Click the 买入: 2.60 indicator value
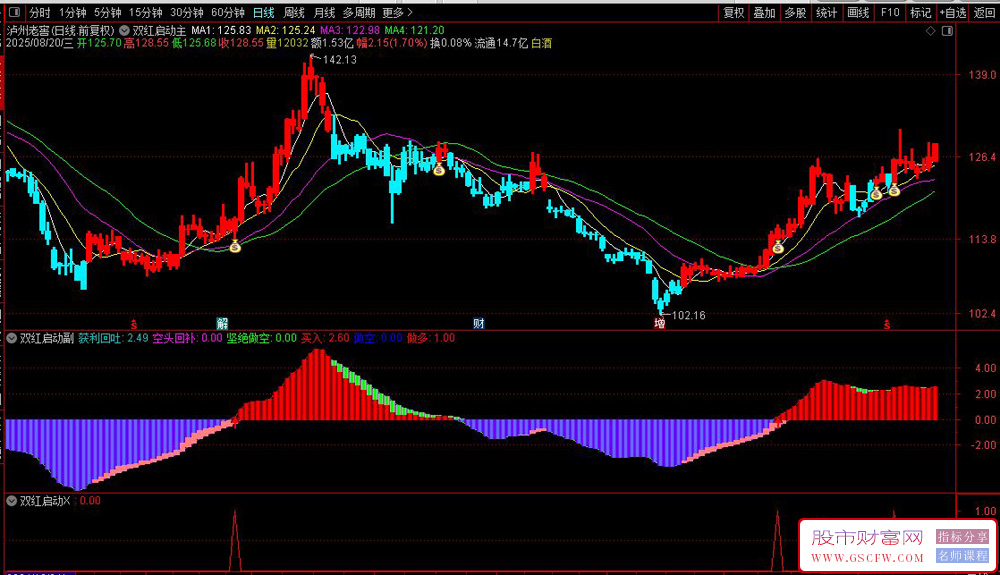1000x575 pixels. pos(325,338)
